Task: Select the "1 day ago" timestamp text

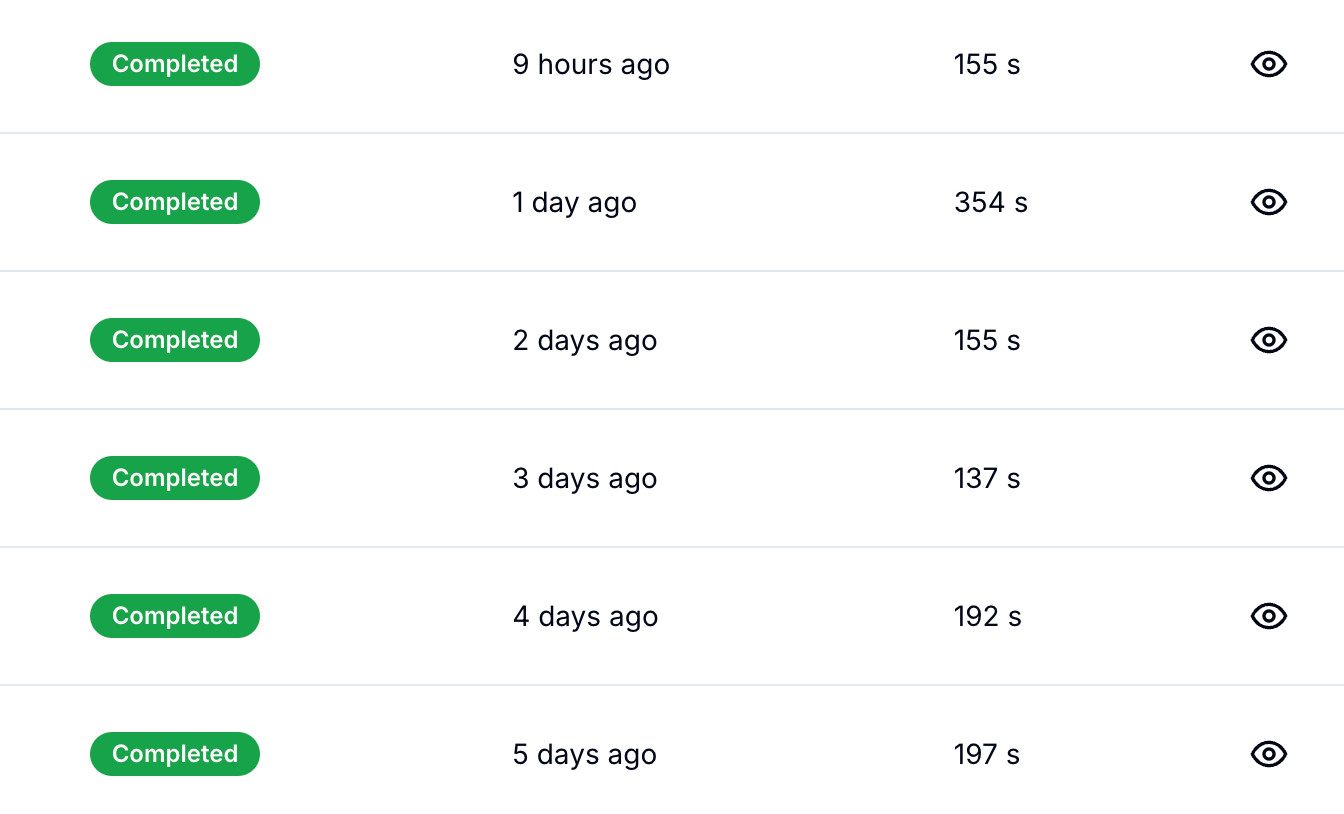Action: [x=575, y=203]
